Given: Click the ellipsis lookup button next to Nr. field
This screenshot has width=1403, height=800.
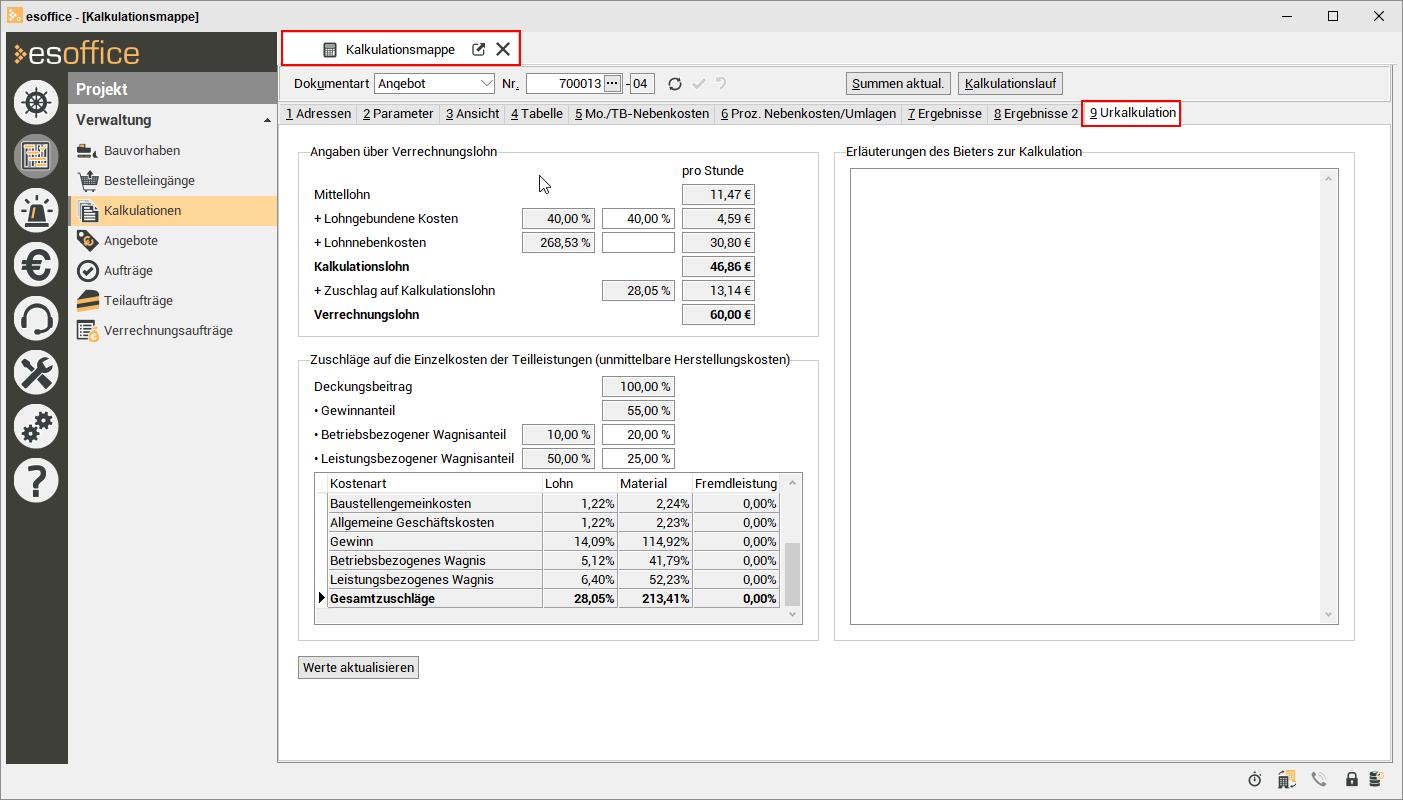Looking at the screenshot, I should coord(613,83).
